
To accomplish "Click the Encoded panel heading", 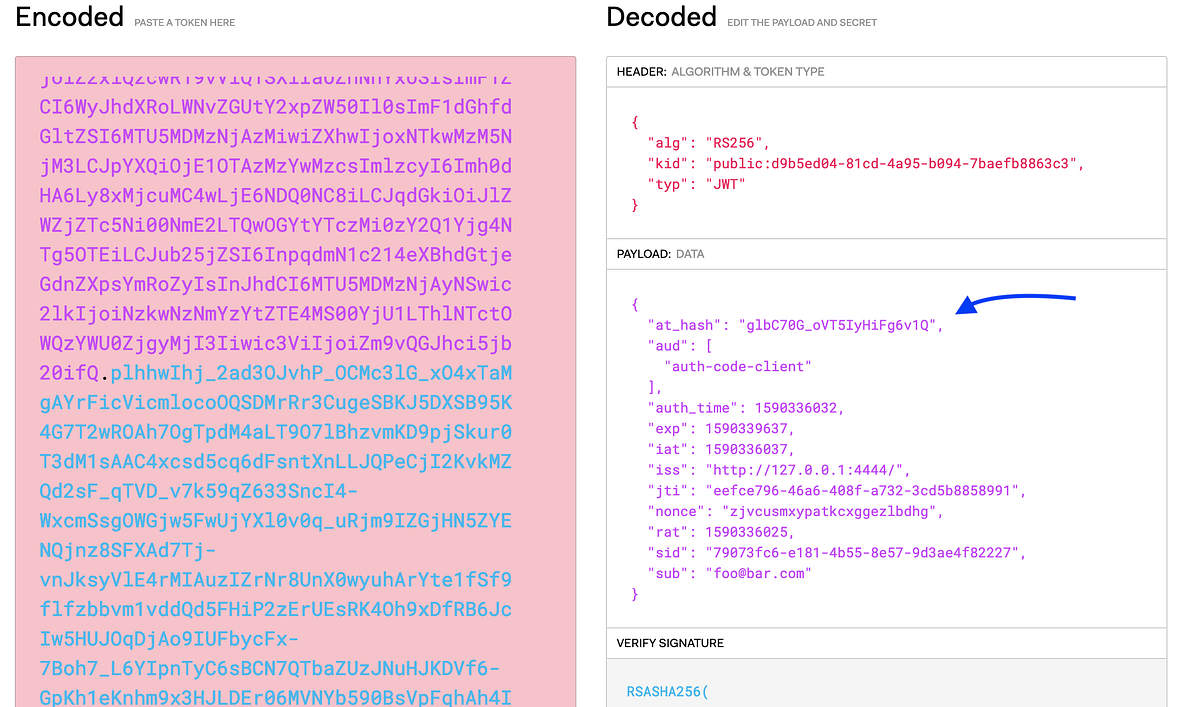I will pos(68,16).
